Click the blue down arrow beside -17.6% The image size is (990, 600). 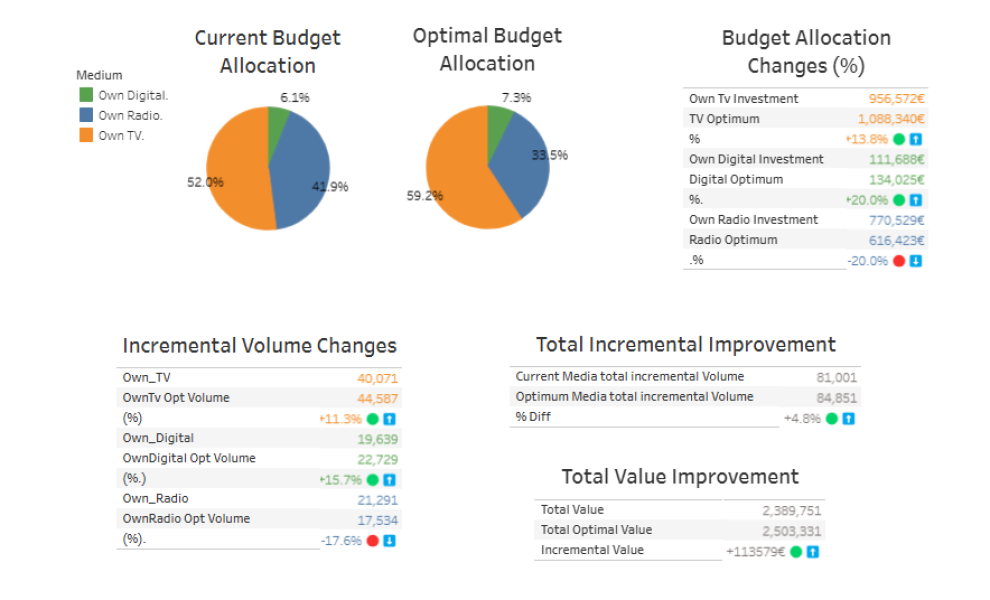point(390,541)
